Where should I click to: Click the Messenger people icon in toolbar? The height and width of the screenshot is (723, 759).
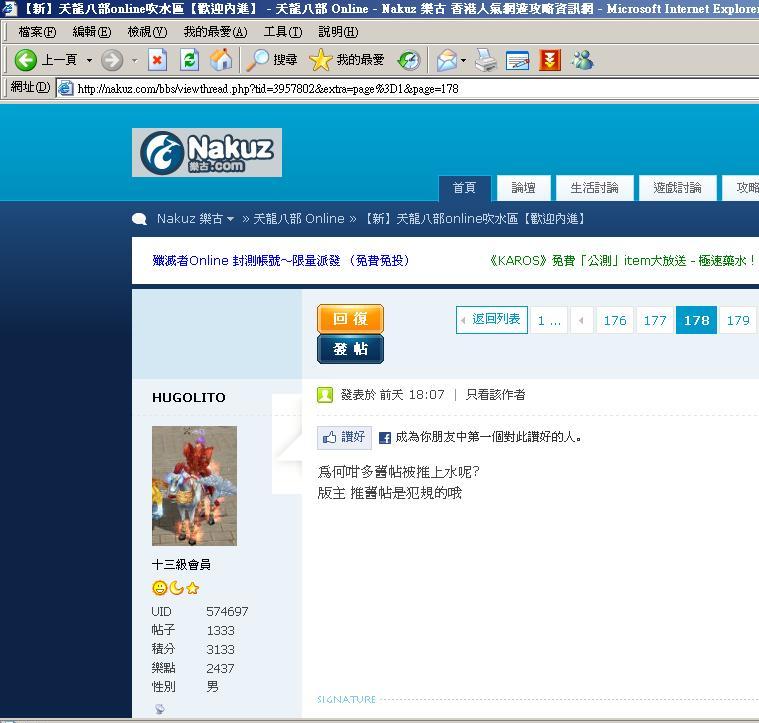tap(582, 60)
